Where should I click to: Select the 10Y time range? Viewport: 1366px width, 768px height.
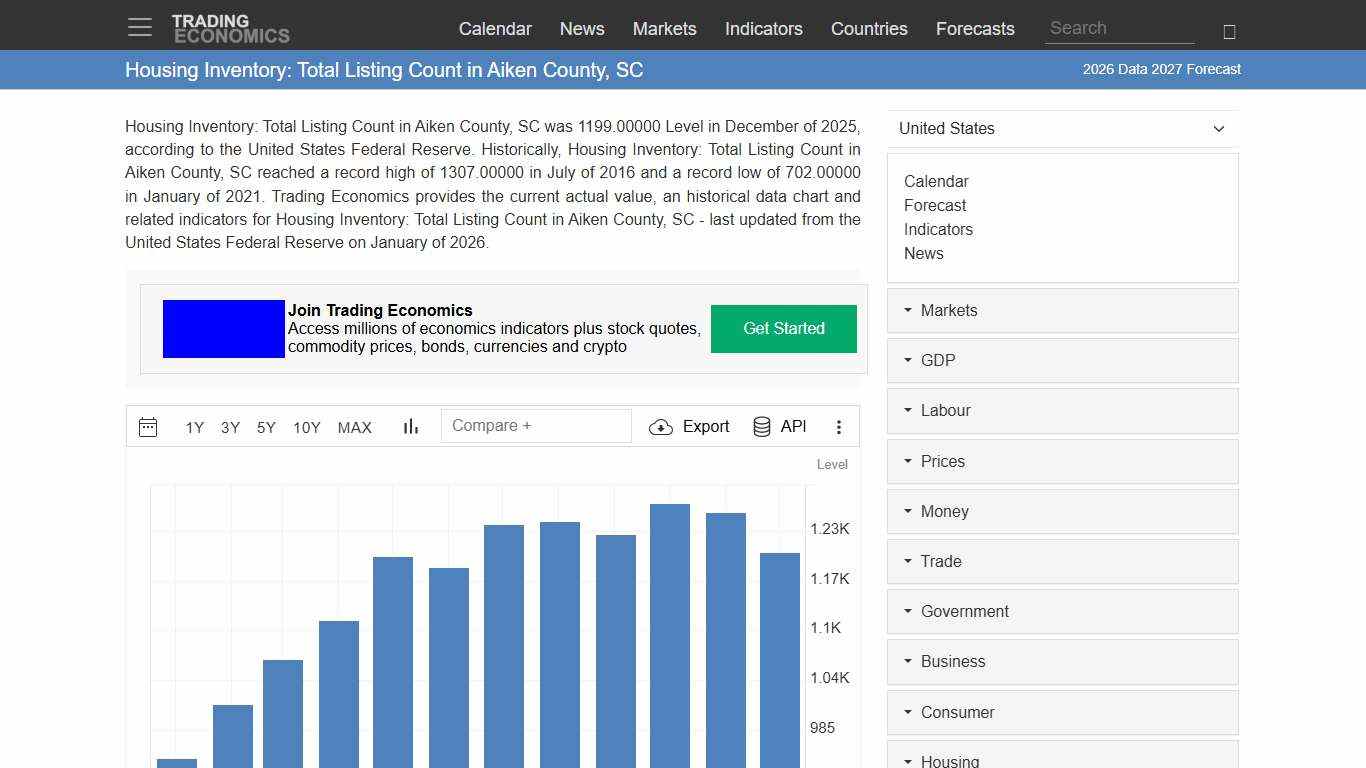[306, 427]
